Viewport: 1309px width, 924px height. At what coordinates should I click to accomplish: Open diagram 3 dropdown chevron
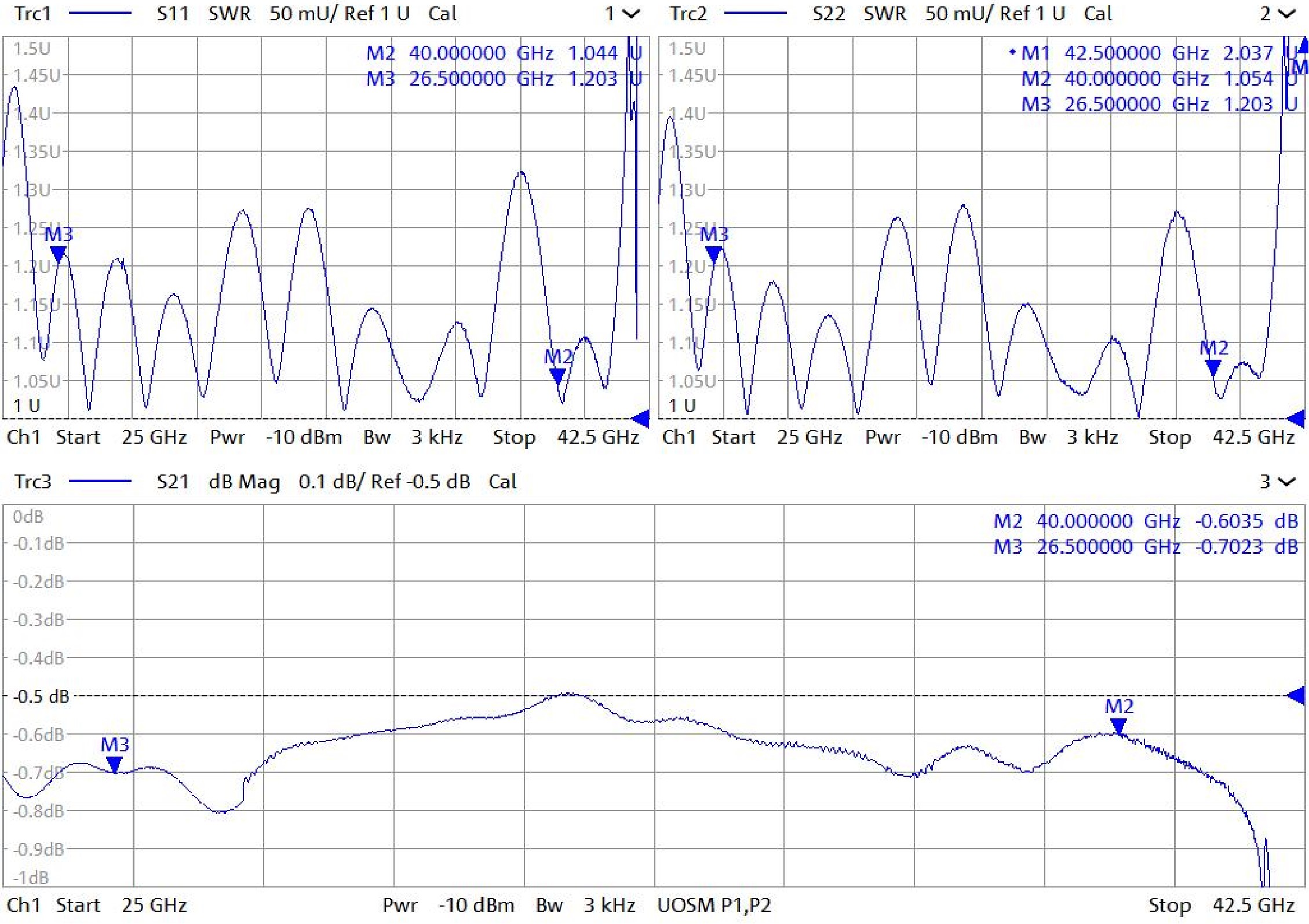pyautogui.click(x=1286, y=482)
